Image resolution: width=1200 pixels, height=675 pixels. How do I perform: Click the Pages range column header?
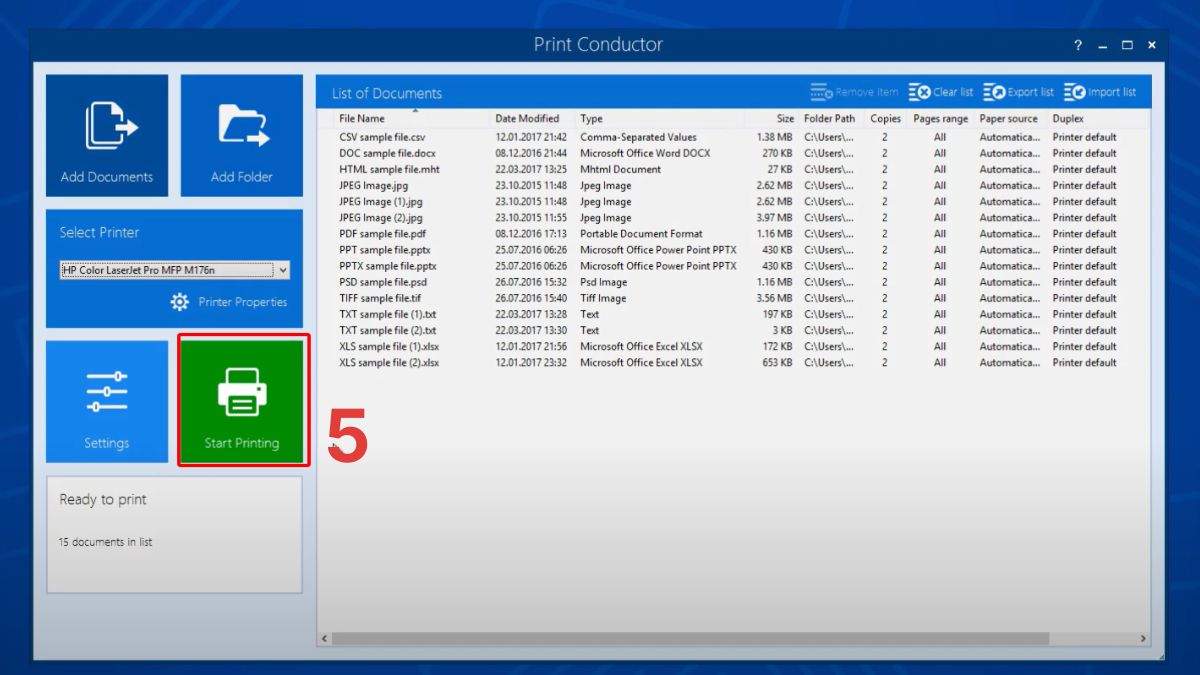pyautogui.click(x=940, y=118)
